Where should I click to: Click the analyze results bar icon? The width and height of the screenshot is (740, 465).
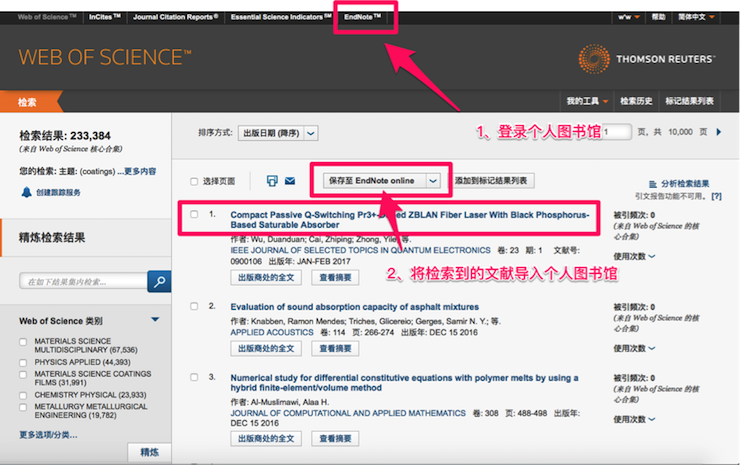coord(653,184)
